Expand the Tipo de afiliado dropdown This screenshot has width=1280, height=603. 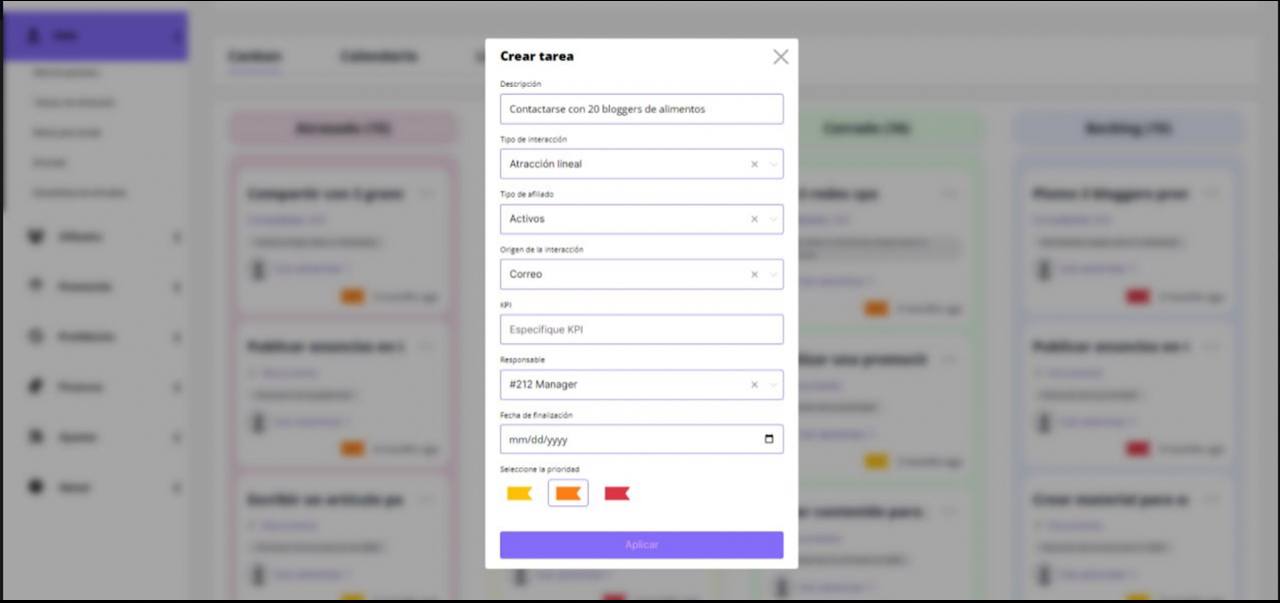773,219
